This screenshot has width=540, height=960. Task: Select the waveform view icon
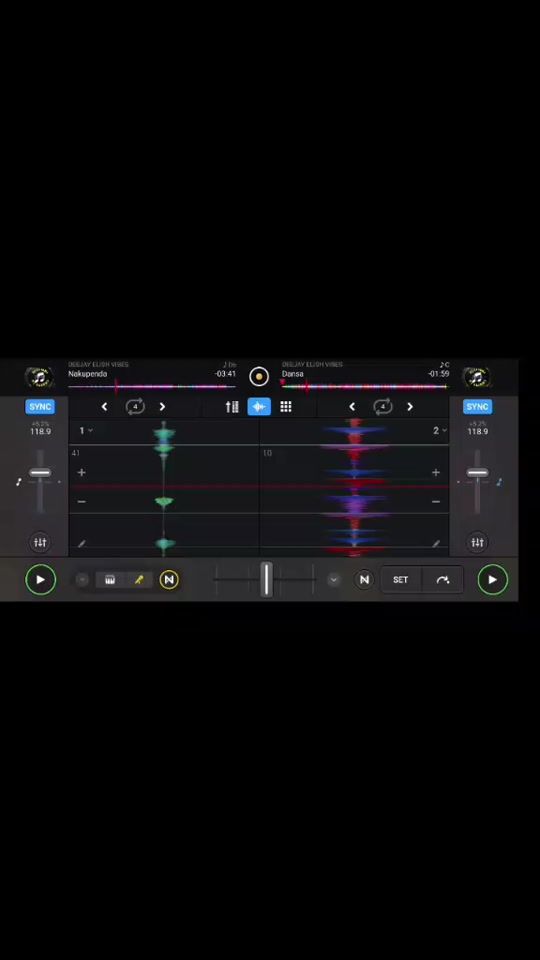[259, 407]
